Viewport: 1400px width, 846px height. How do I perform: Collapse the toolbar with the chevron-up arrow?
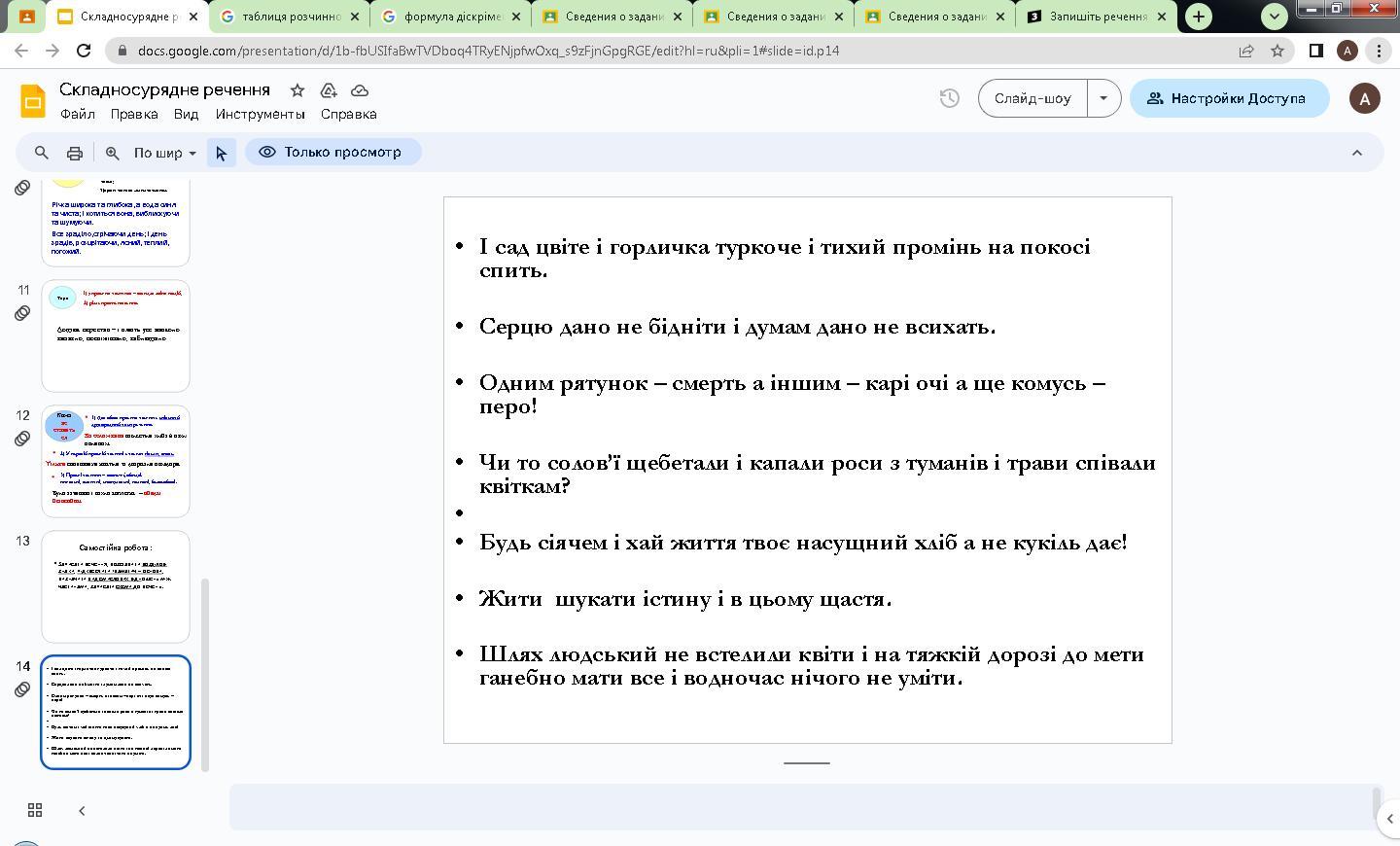pos(1357,153)
